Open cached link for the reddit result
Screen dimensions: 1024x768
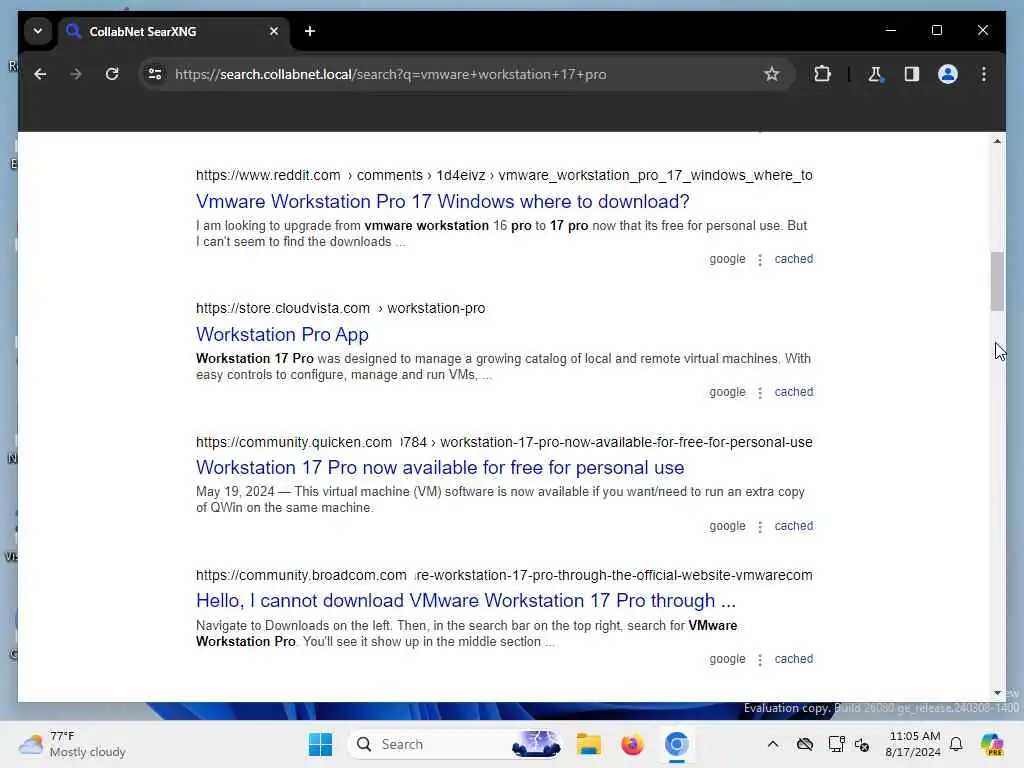(x=793, y=259)
